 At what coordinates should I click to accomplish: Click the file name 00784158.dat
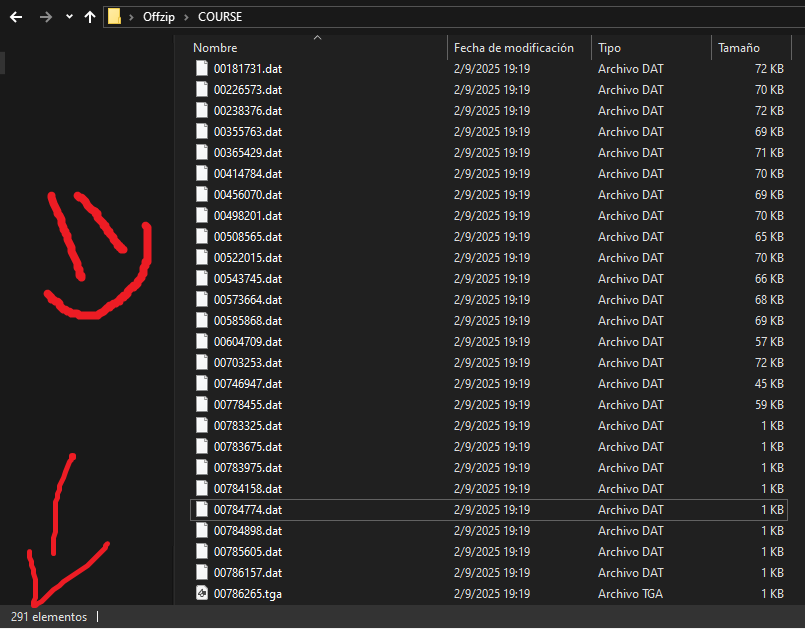pos(248,489)
